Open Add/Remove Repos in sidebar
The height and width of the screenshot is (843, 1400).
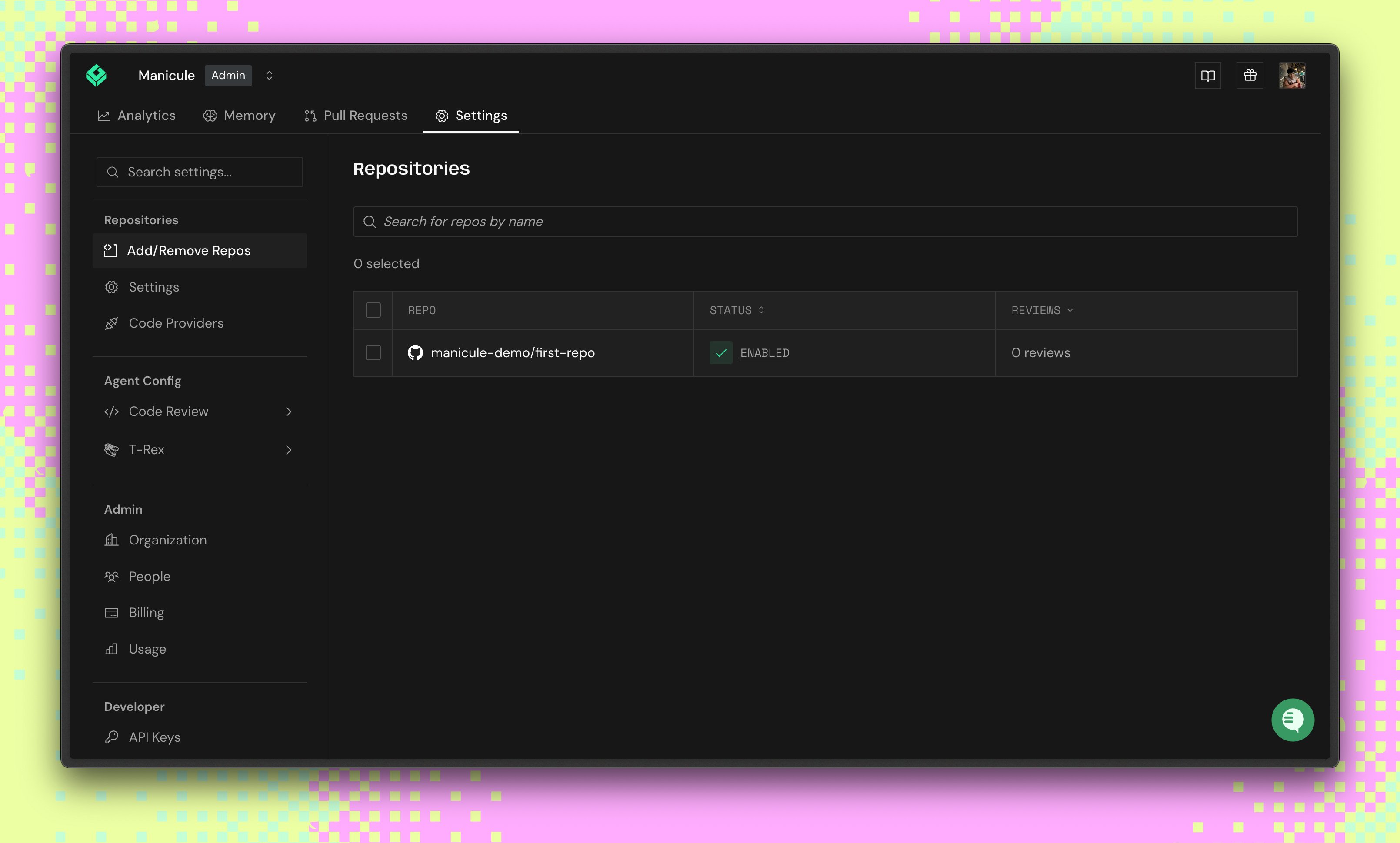(x=200, y=251)
